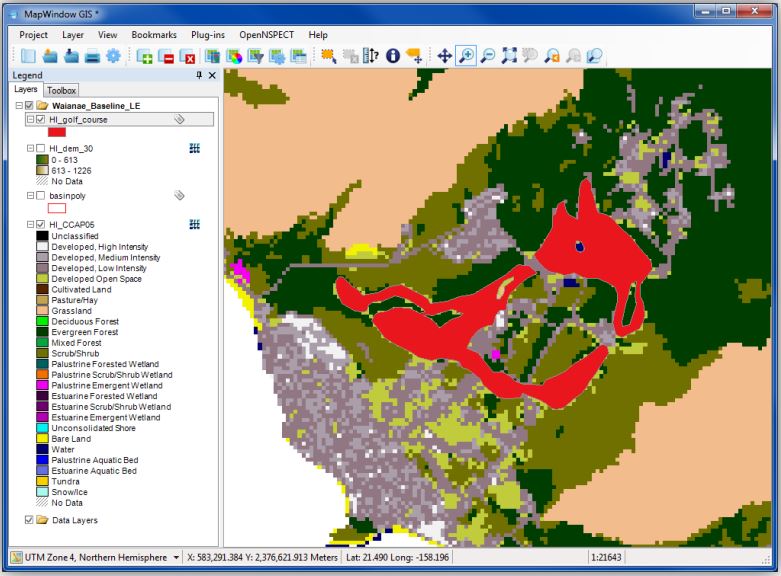Toggle the Data Layers group checkbox
781x576 pixels.
(29, 520)
